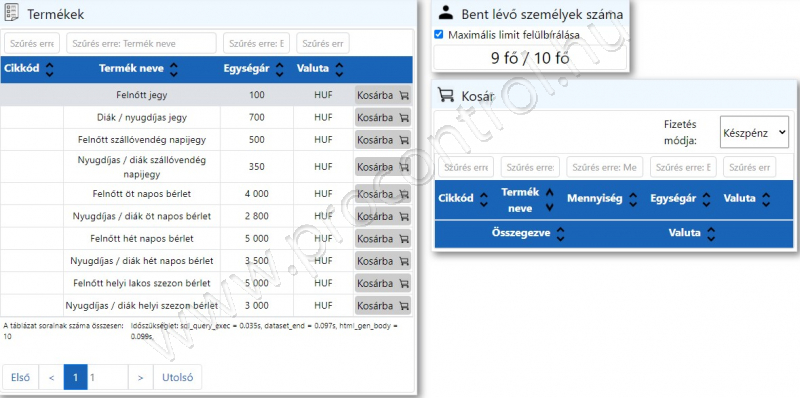Sort Kosár table by Termék neve arrows
This screenshot has height=398, width=800.
pos(549,200)
